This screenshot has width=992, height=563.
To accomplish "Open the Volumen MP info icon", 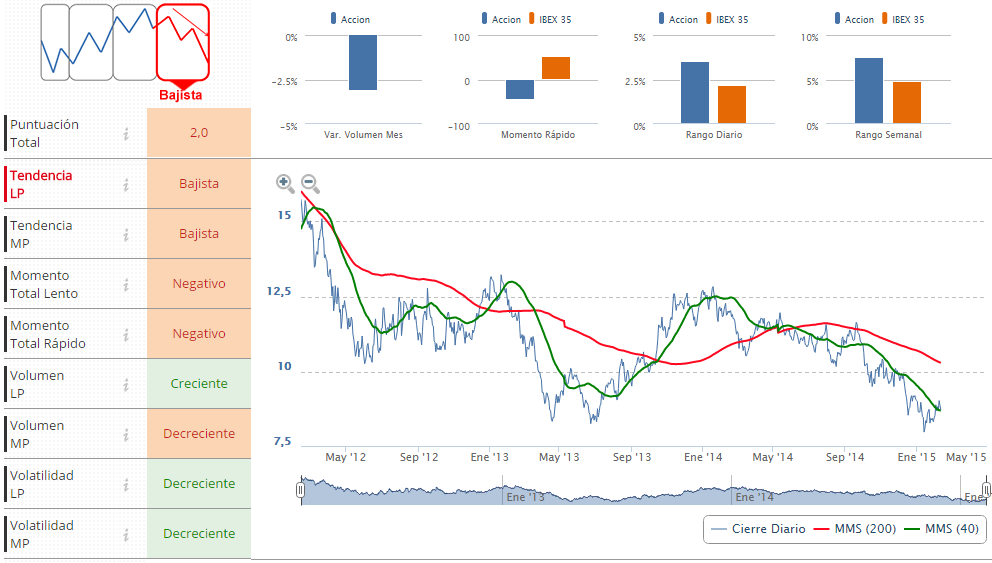I will (126, 434).
